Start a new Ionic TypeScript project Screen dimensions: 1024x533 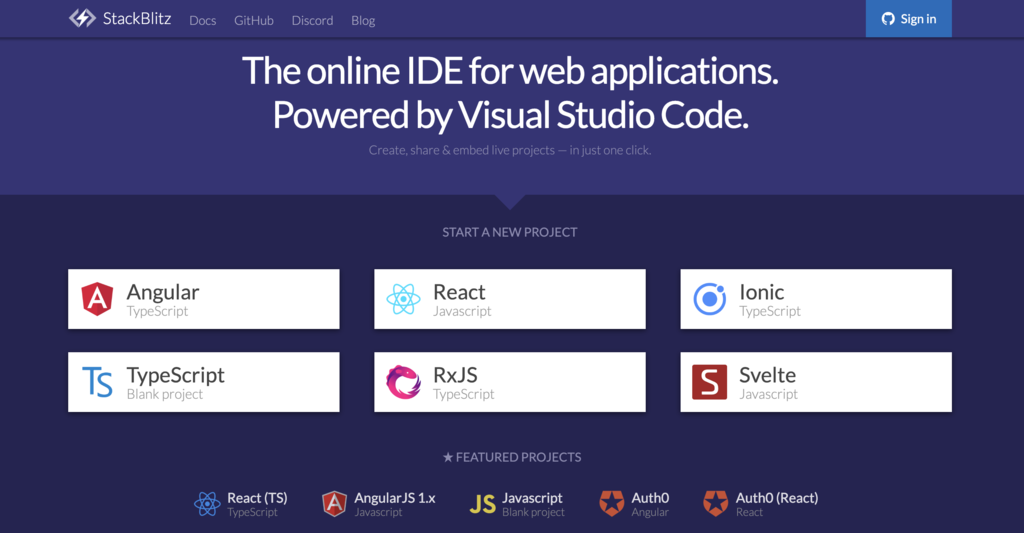[816, 299]
